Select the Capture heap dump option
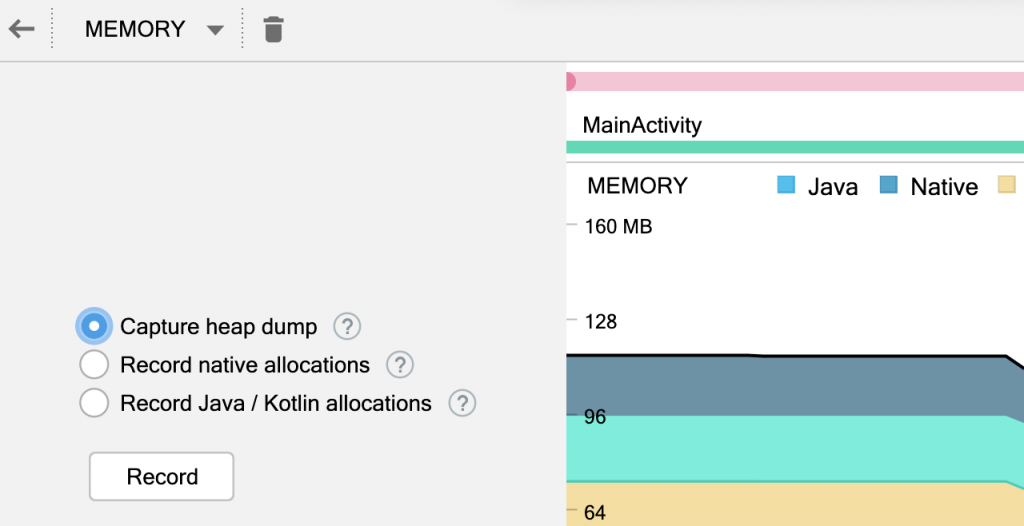Image resolution: width=1024 pixels, height=526 pixels. coord(94,326)
